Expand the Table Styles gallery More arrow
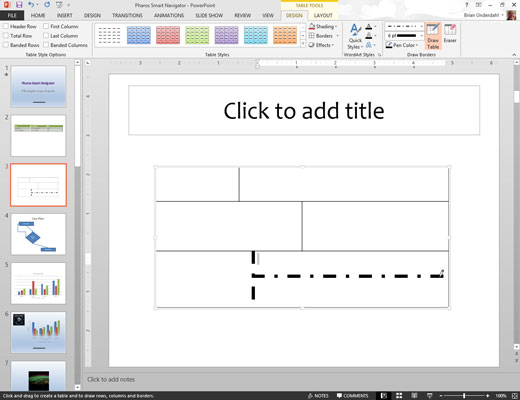Screen dimensions: 520x400 (x=303, y=44)
